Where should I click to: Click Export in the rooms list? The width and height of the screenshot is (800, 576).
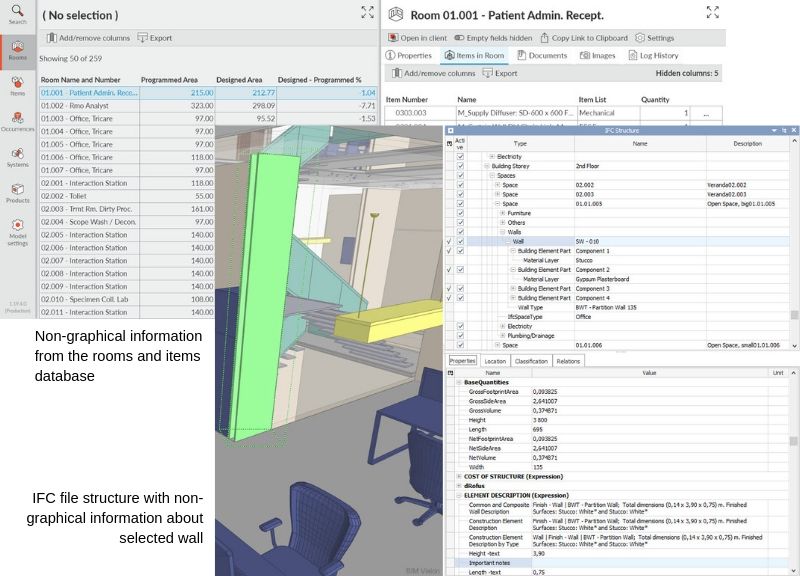155,38
